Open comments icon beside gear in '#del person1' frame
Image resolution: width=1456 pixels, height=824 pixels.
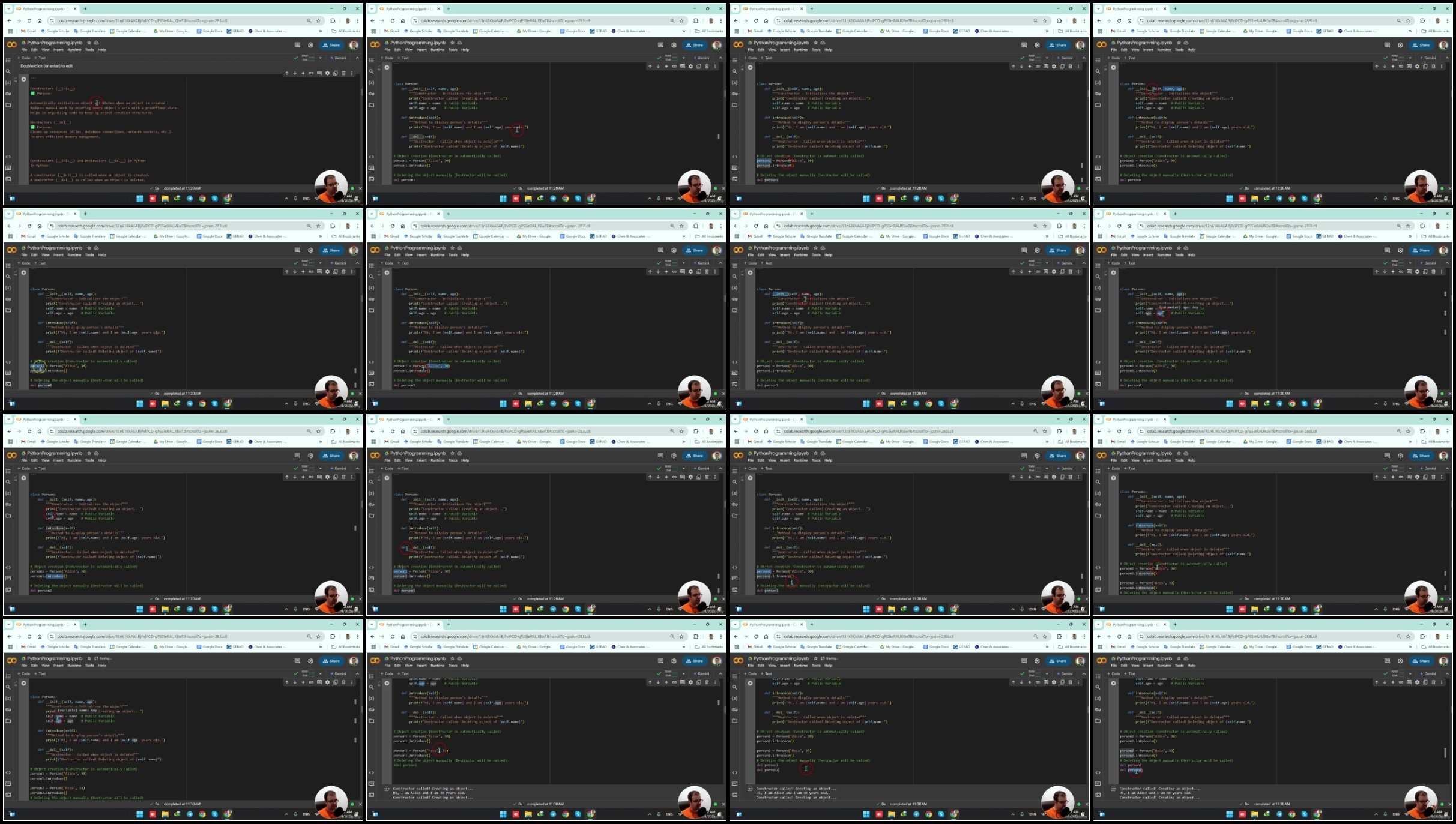click(660, 661)
